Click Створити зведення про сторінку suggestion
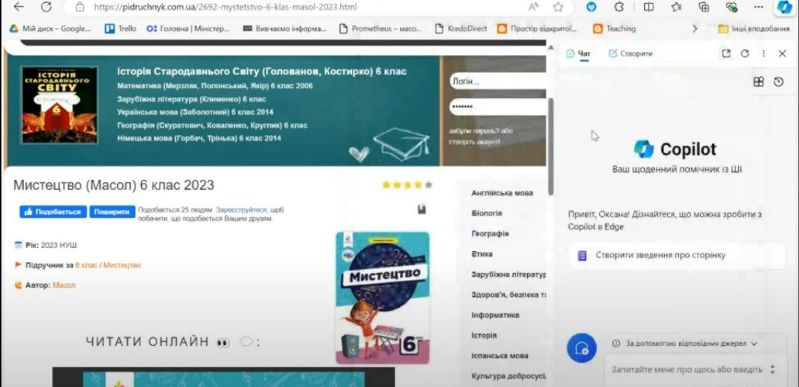The image size is (799, 387). 677,255
